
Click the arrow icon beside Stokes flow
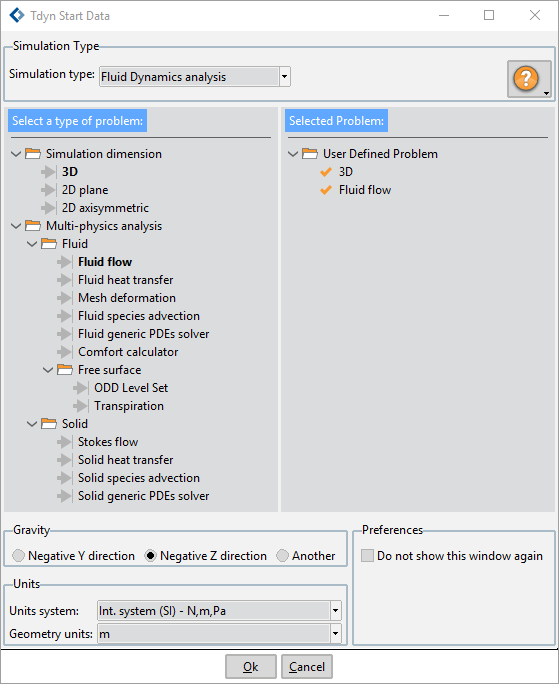65,442
